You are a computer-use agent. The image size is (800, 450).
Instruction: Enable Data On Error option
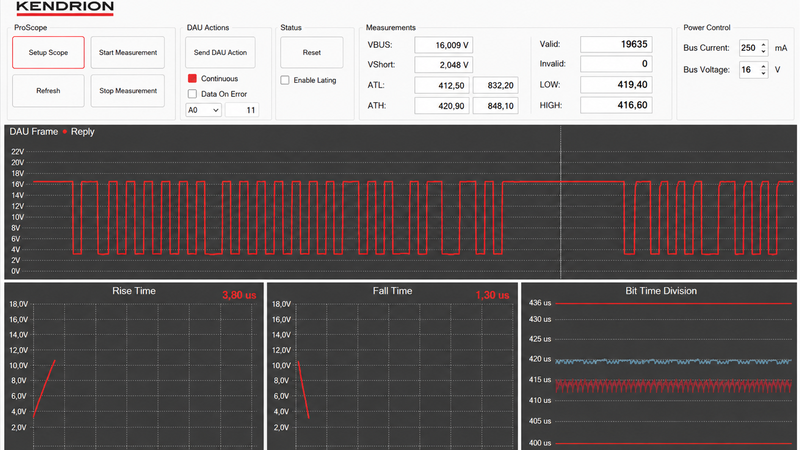tap(192, 94)
